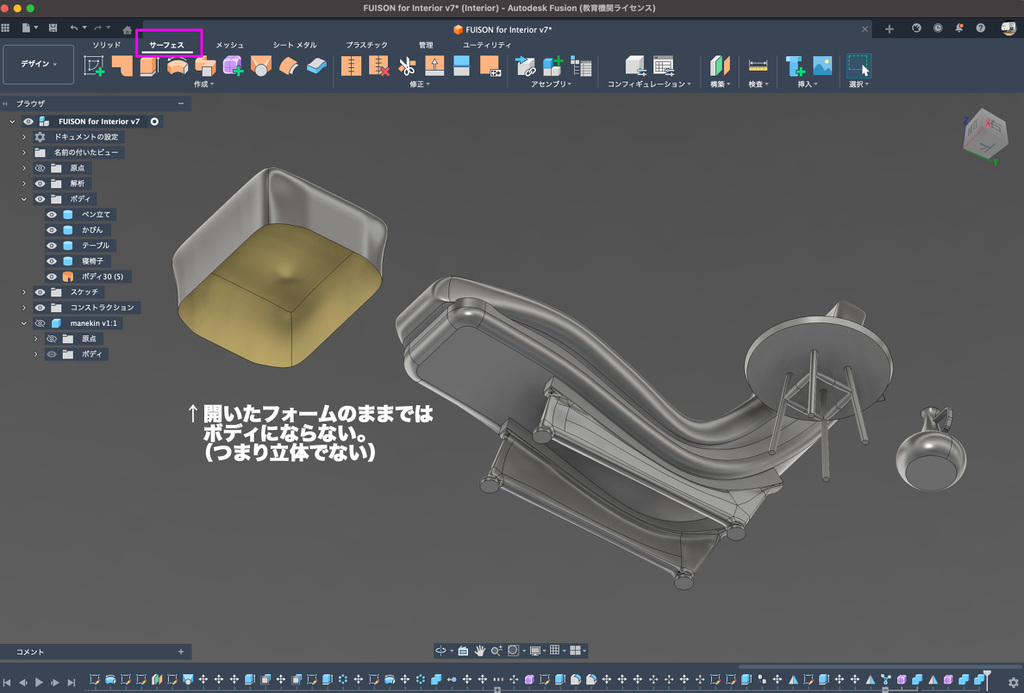Switch to the メッシュ tab
Image resolution: width=1024 pixels, height=693 pixels.
229,45
